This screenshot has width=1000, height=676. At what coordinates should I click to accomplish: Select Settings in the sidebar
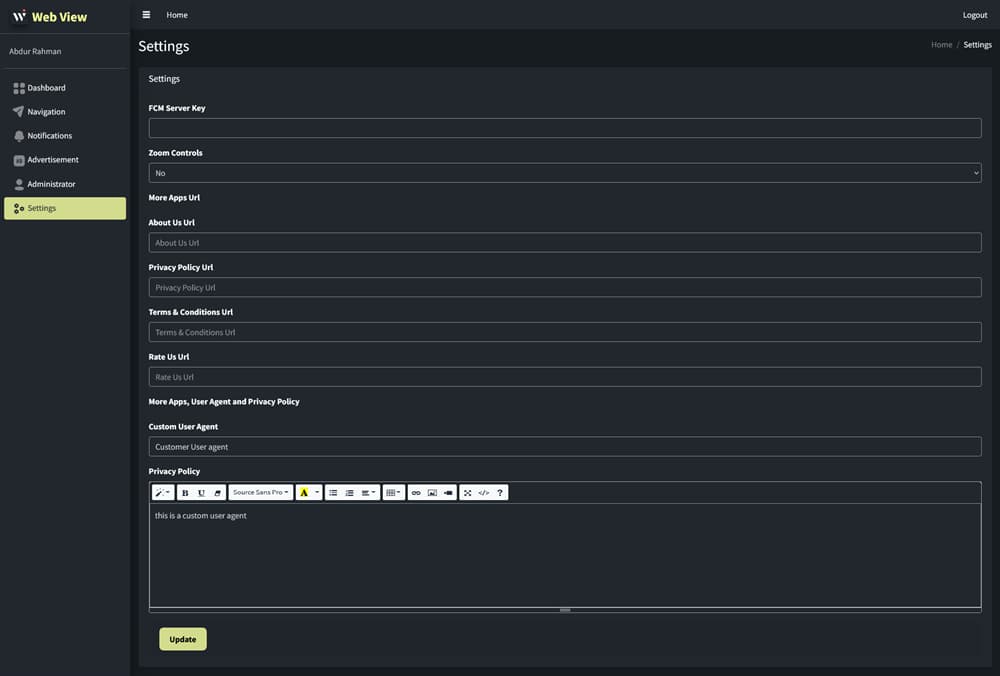coord(65,209)
